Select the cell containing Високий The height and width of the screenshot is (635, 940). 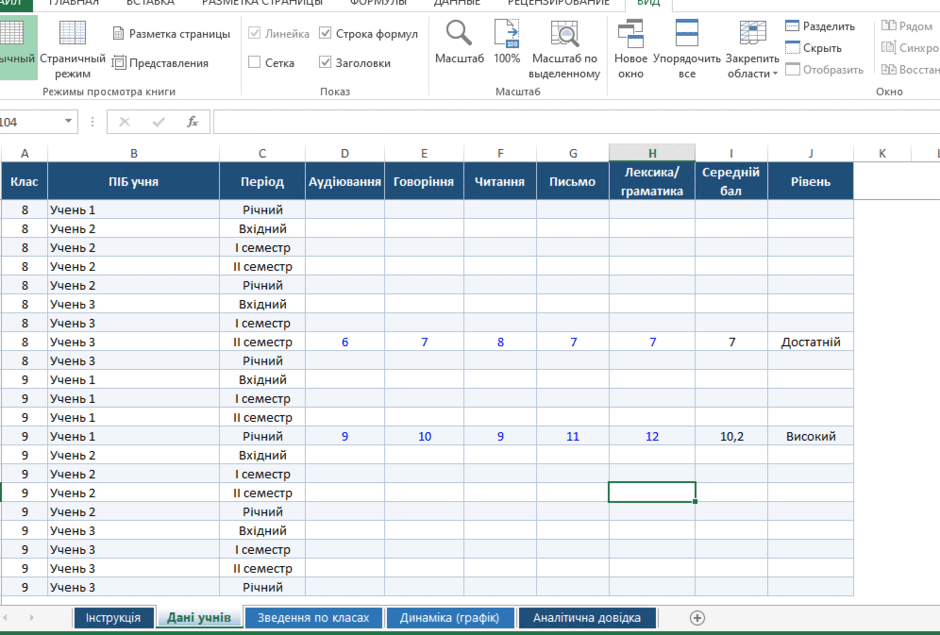point(811,436)
